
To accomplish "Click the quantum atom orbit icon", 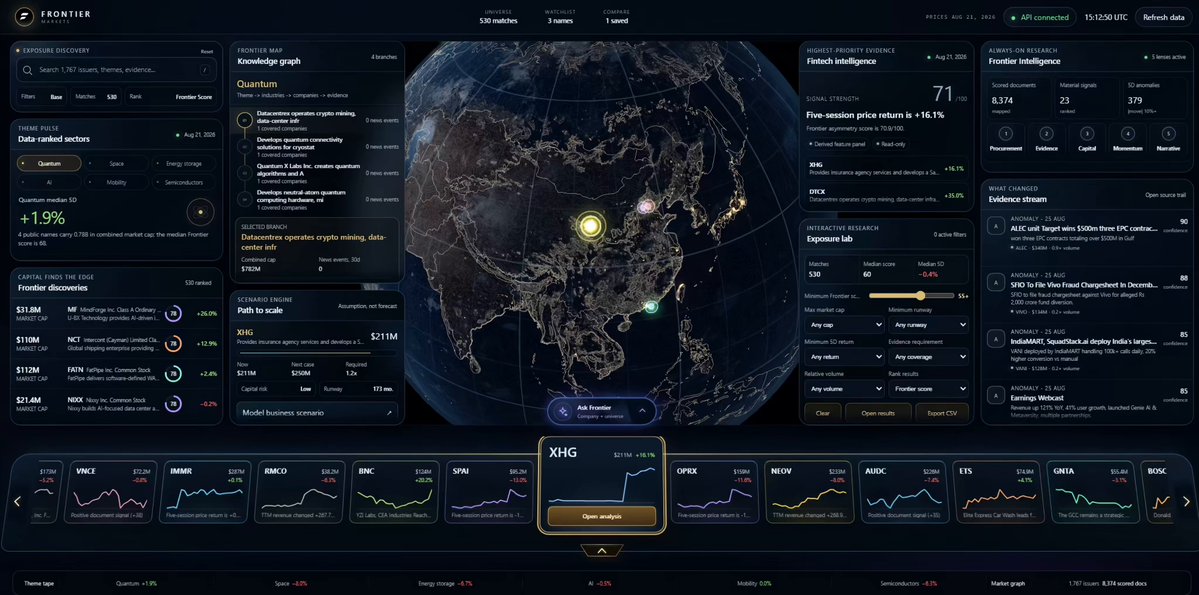I will [200, 212].
